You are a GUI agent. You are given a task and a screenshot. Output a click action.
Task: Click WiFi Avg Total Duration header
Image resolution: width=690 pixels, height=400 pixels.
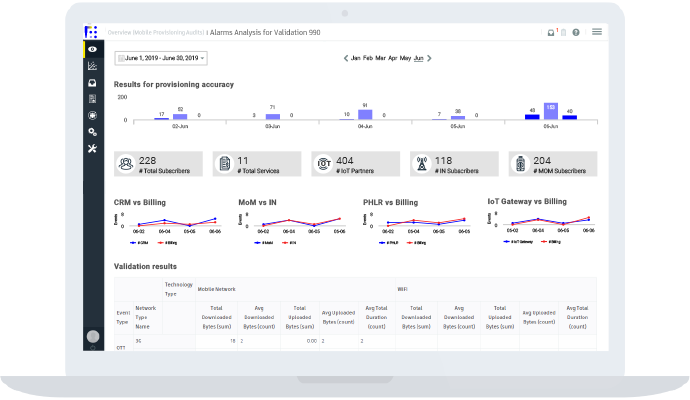click(x=577, y=318)
